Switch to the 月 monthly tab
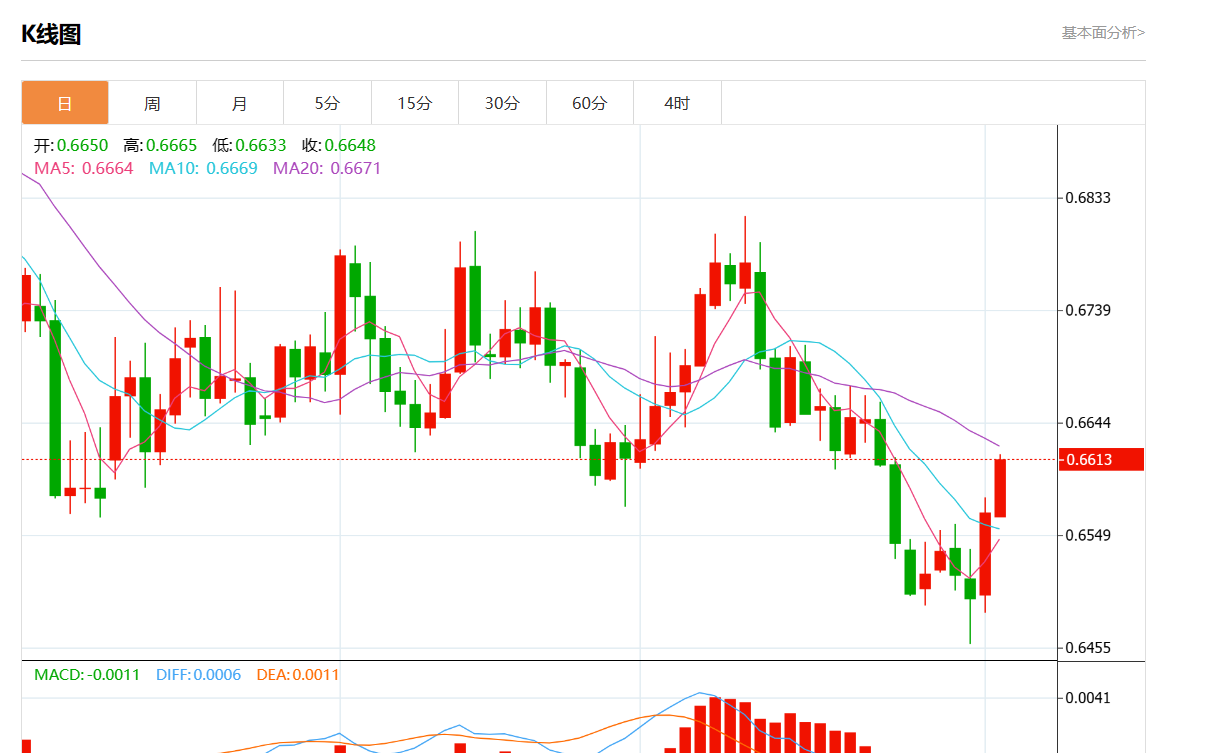The width and height of the screenshot is (1222, 753). coord(240,103)
